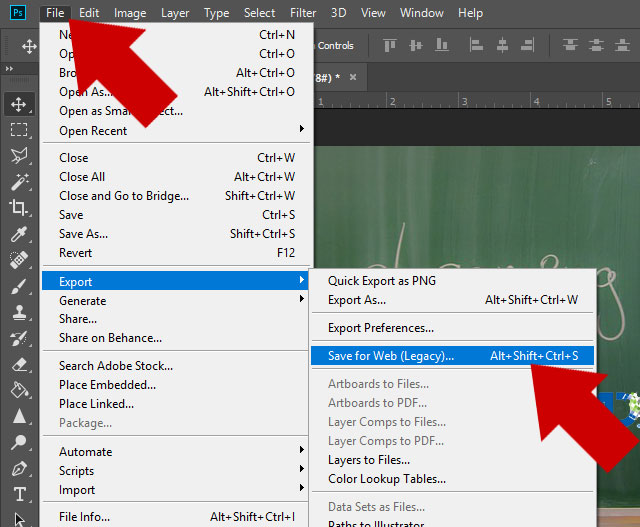
Task: Select the History Brush tool
Action: [19, 338]
